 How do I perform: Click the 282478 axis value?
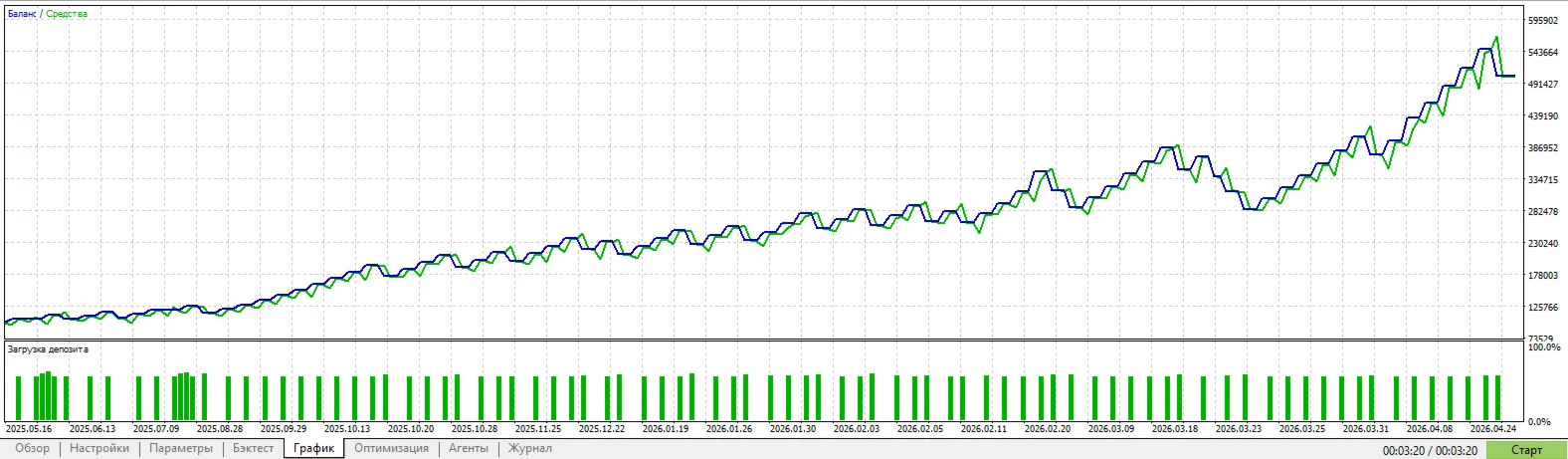coord(1543,212)
